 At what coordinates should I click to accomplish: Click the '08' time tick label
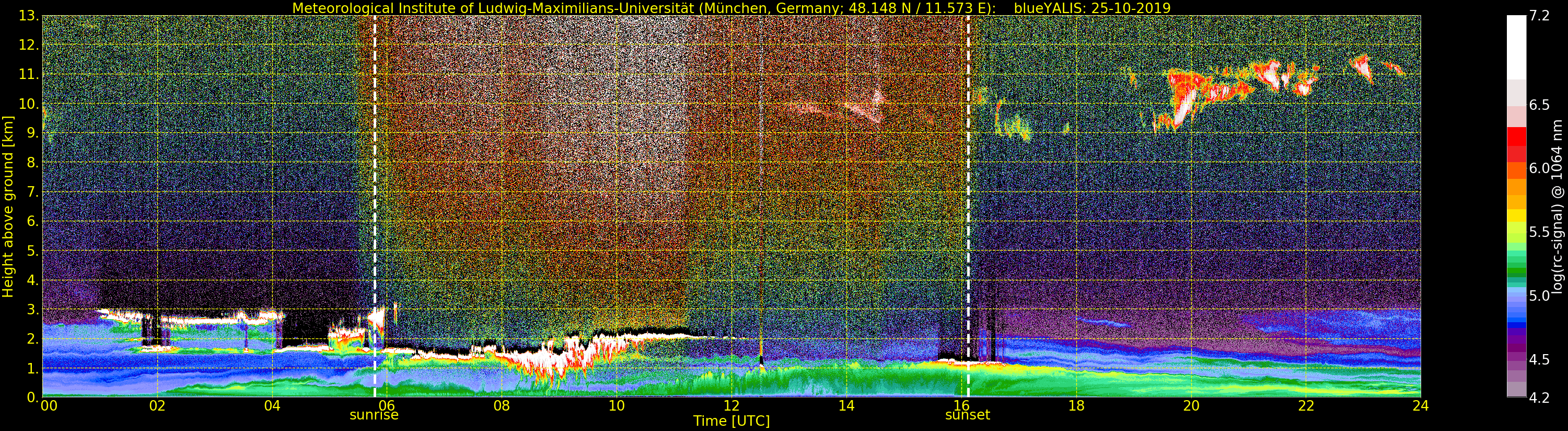pyautogui.click(x=502, y=406)
